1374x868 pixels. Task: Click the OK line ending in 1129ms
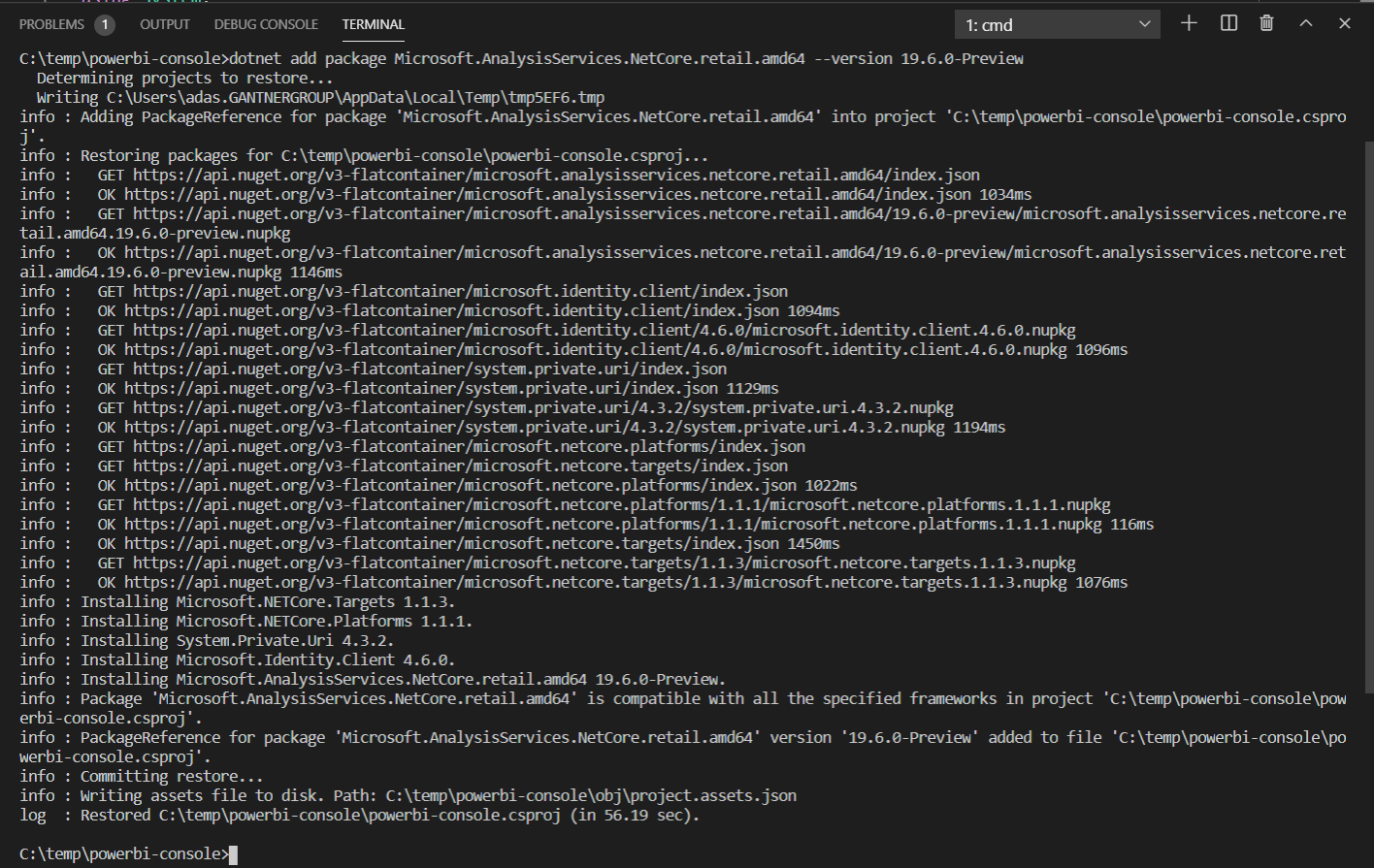pos(399,389)
